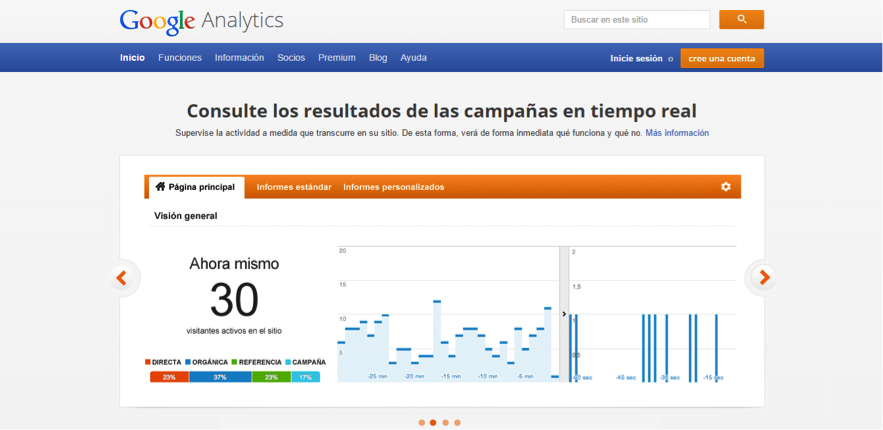Click the 'cree una cuenta' button
Screen dimensions: 883x430
pos(722,58)
